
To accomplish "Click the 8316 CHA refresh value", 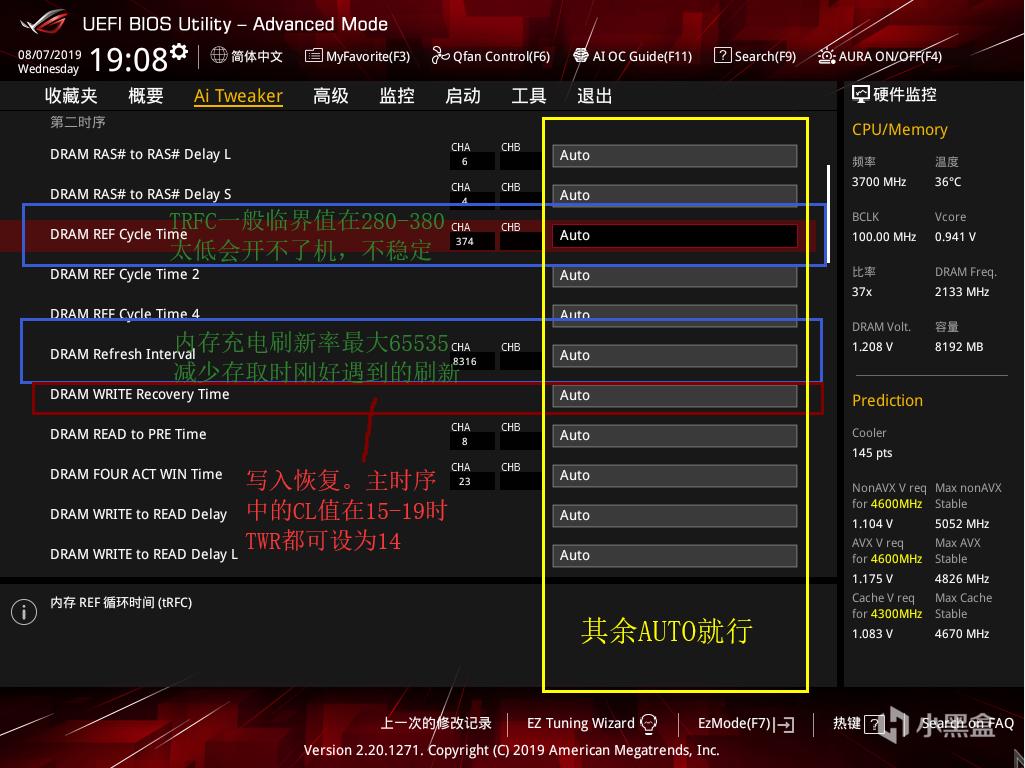I will [x=465, y=361].
